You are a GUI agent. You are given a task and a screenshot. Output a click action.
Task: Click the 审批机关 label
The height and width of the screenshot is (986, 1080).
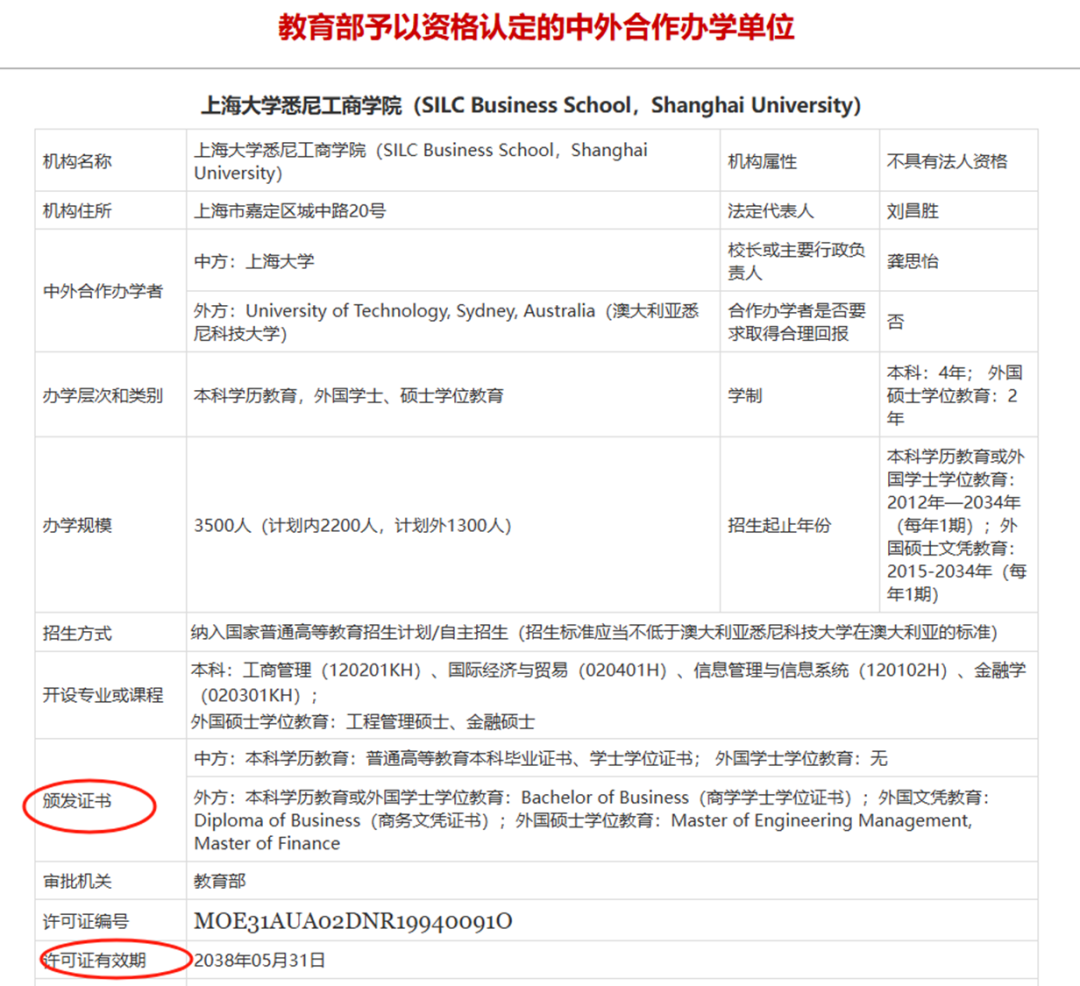(77, 881)
